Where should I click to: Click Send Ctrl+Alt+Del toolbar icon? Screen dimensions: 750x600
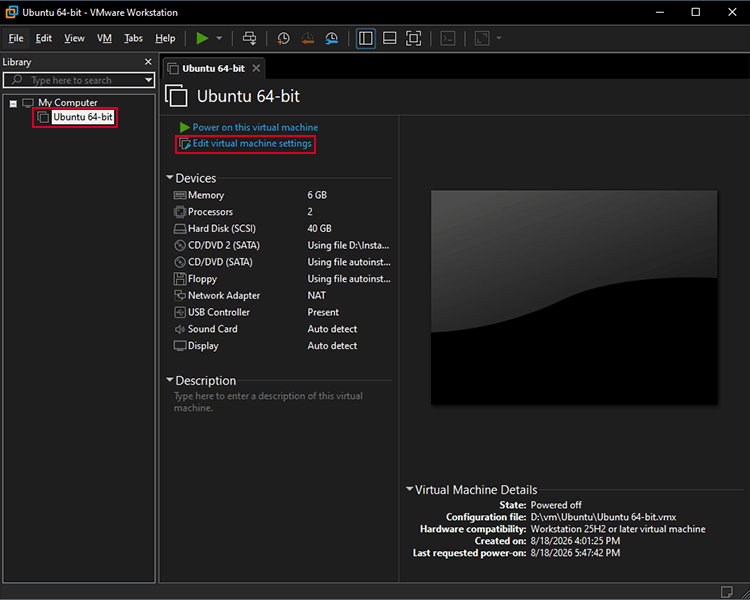pyautogui.click(x=249, y=38)
